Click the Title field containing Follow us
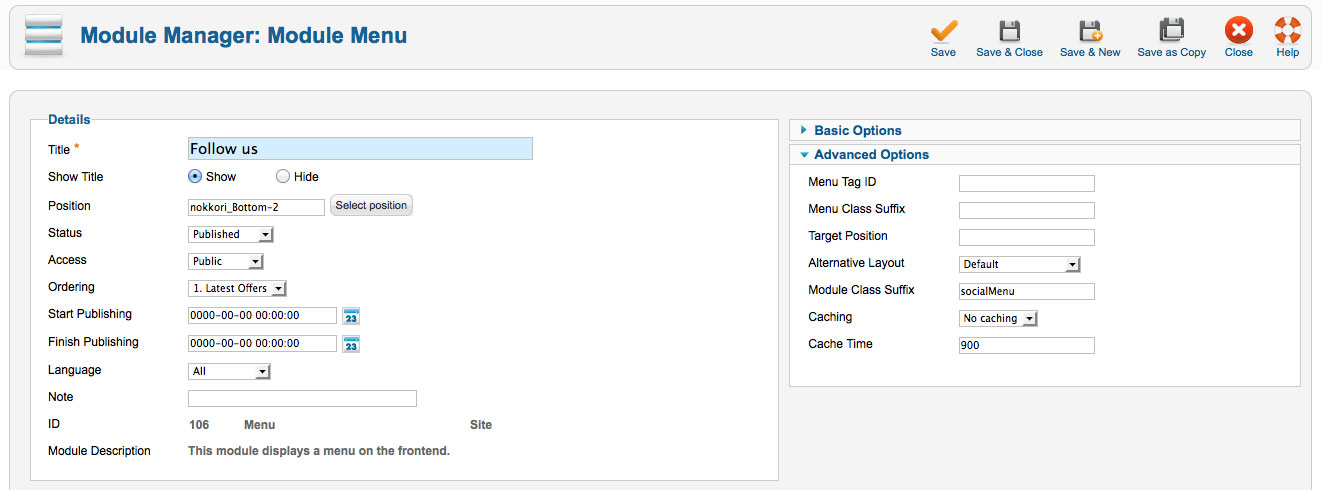The width and height of the screenshot is (1321, 490). tap(360, 149)
